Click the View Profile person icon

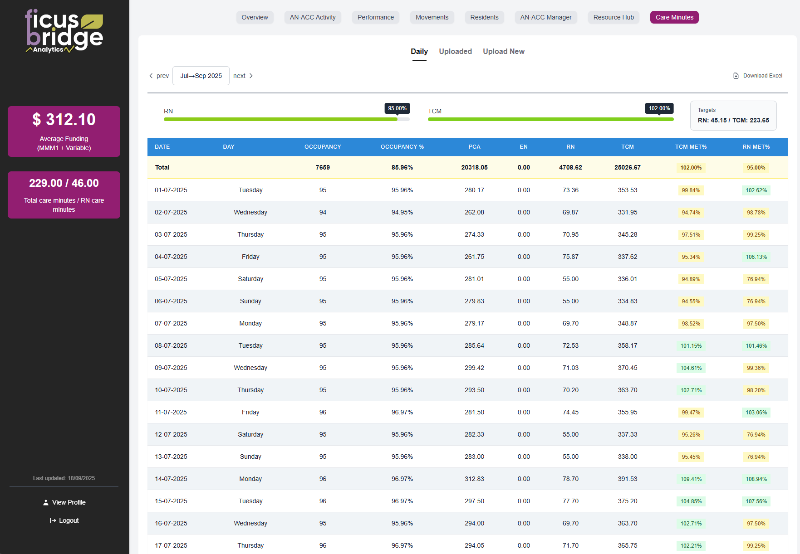click(45, 502)
